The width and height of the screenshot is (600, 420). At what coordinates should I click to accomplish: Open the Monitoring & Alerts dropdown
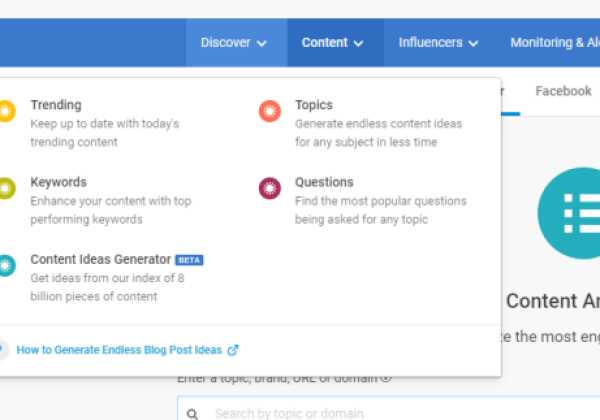[554, 43]
